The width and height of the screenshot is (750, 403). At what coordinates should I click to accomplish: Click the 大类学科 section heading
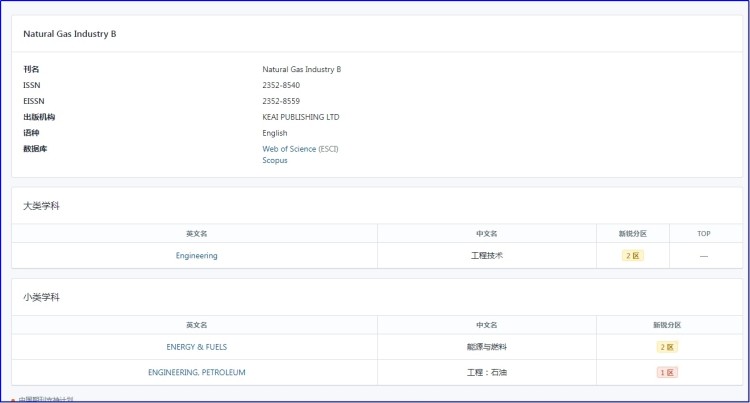click(x=42, y=205)
